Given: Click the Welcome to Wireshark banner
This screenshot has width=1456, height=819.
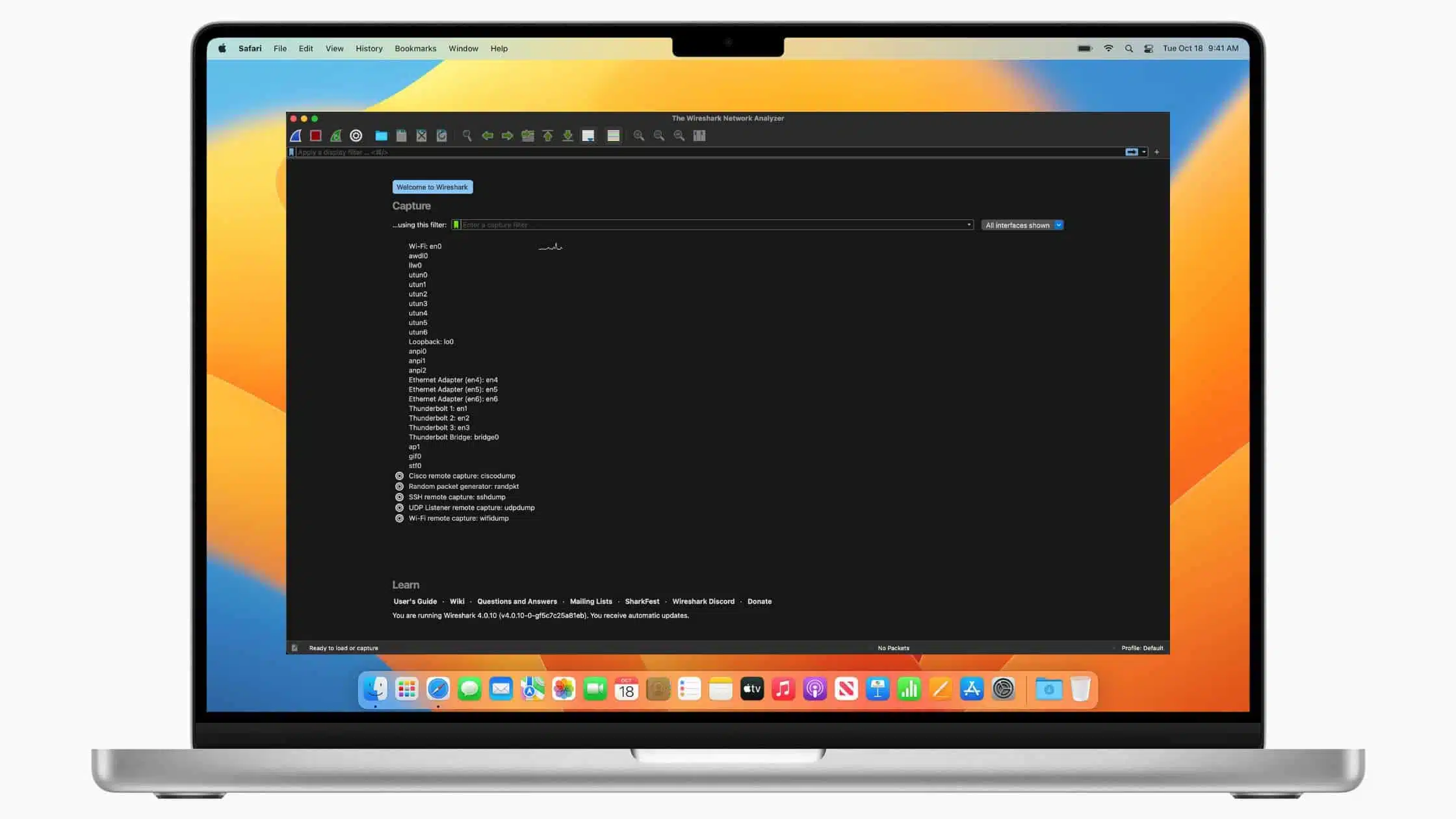Looking at the screenshot, I should tap(432, 187).
